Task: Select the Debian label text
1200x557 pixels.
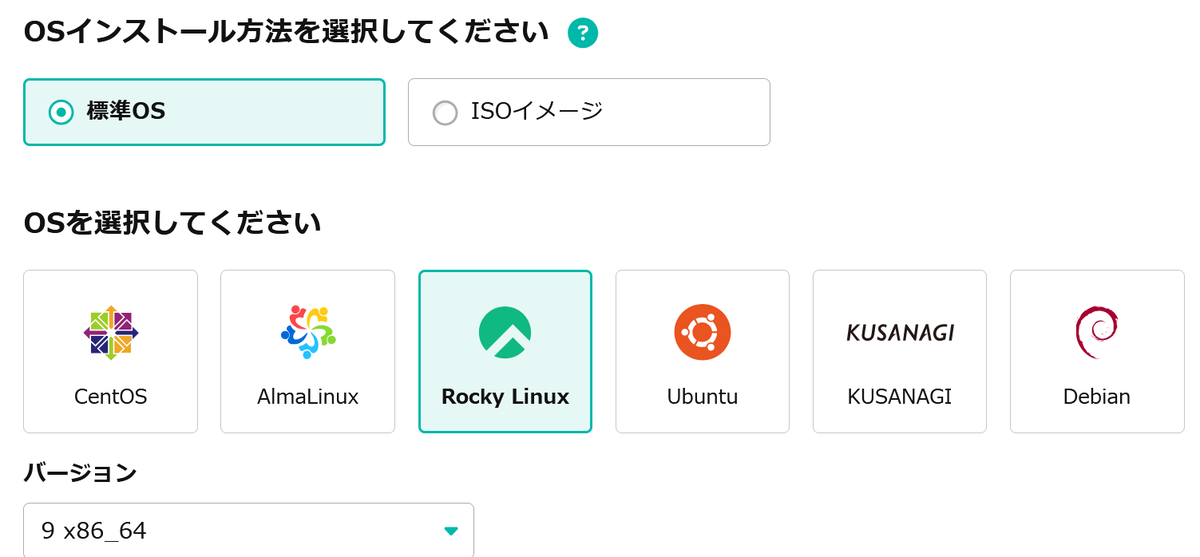Action: pyautogui.click(x=1097, y=397)
